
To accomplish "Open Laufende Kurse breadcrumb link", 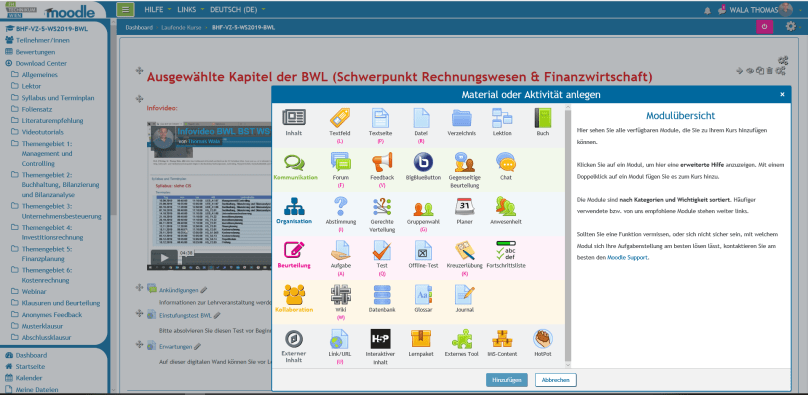I will [180, 27].
